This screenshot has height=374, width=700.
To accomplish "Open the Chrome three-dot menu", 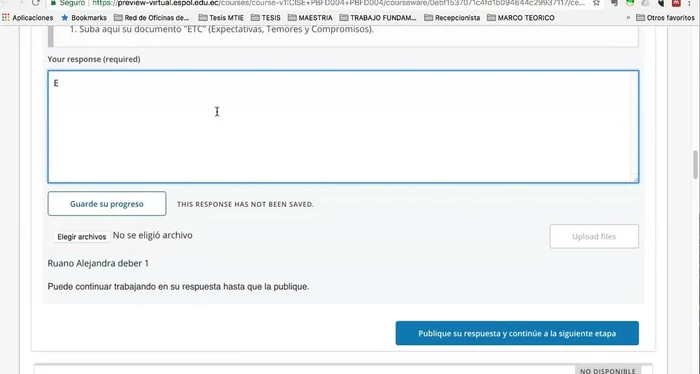I will [x=690, y=3].
